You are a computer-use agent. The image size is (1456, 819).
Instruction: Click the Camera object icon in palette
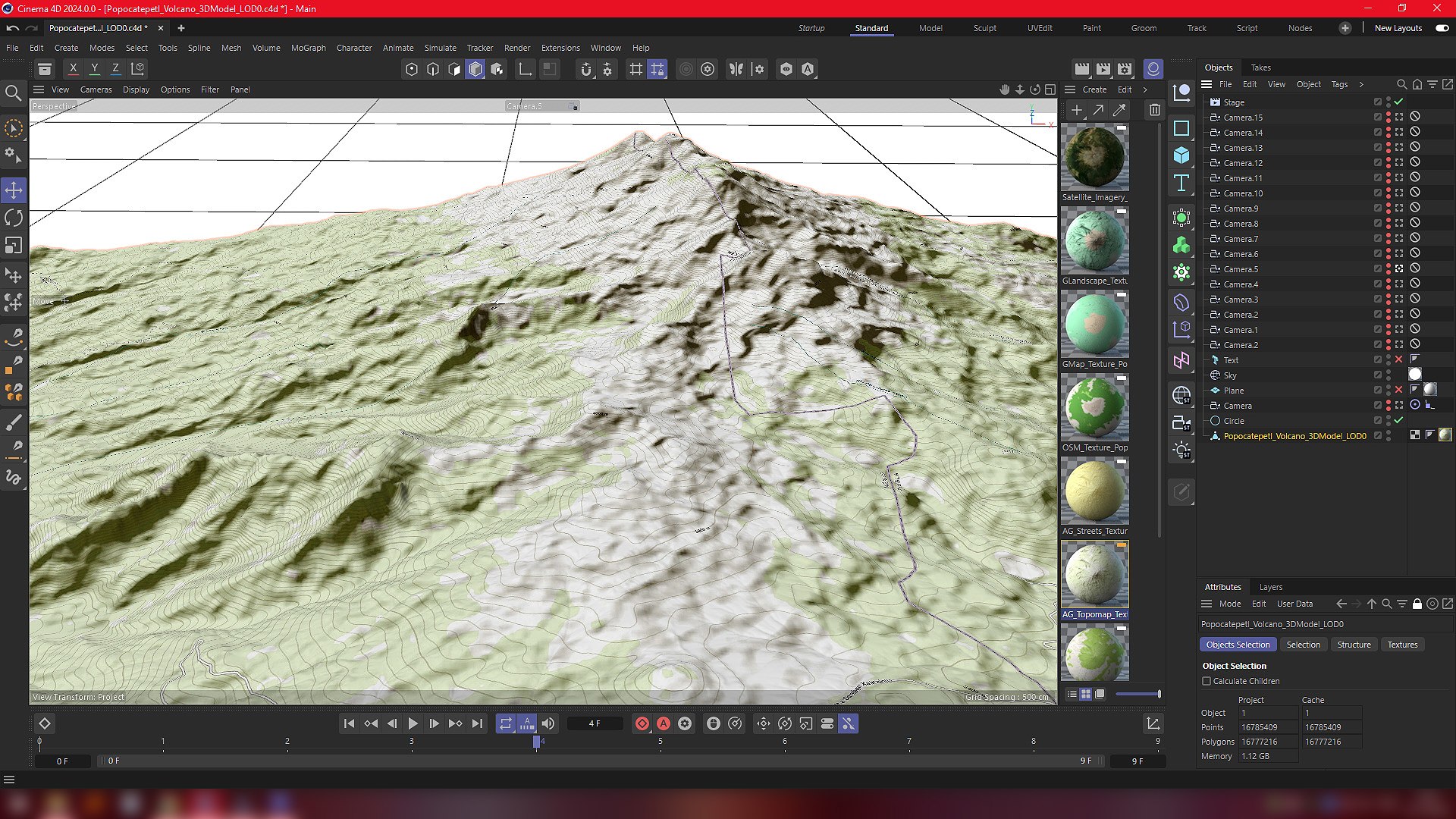pos(1181,423)
